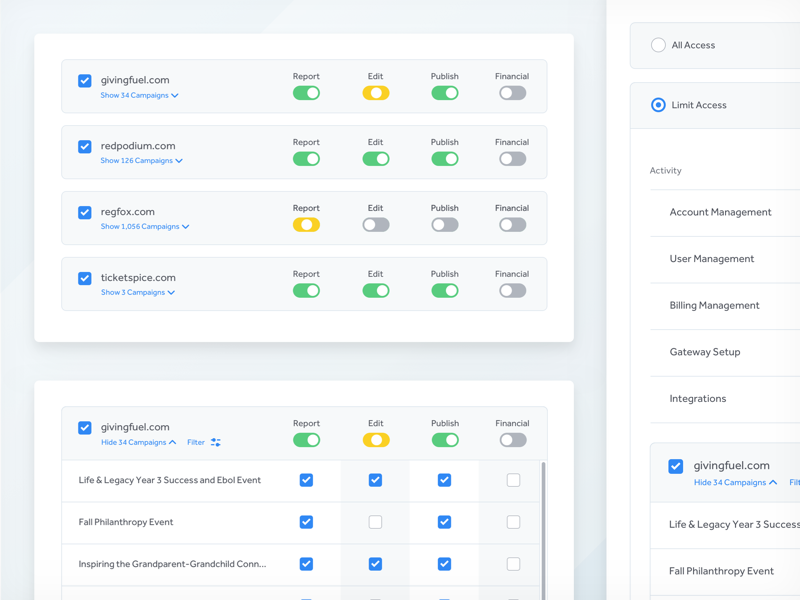Select the Limit Access radio button
This screenshot has width=800, height=600.
click(658, 104)
